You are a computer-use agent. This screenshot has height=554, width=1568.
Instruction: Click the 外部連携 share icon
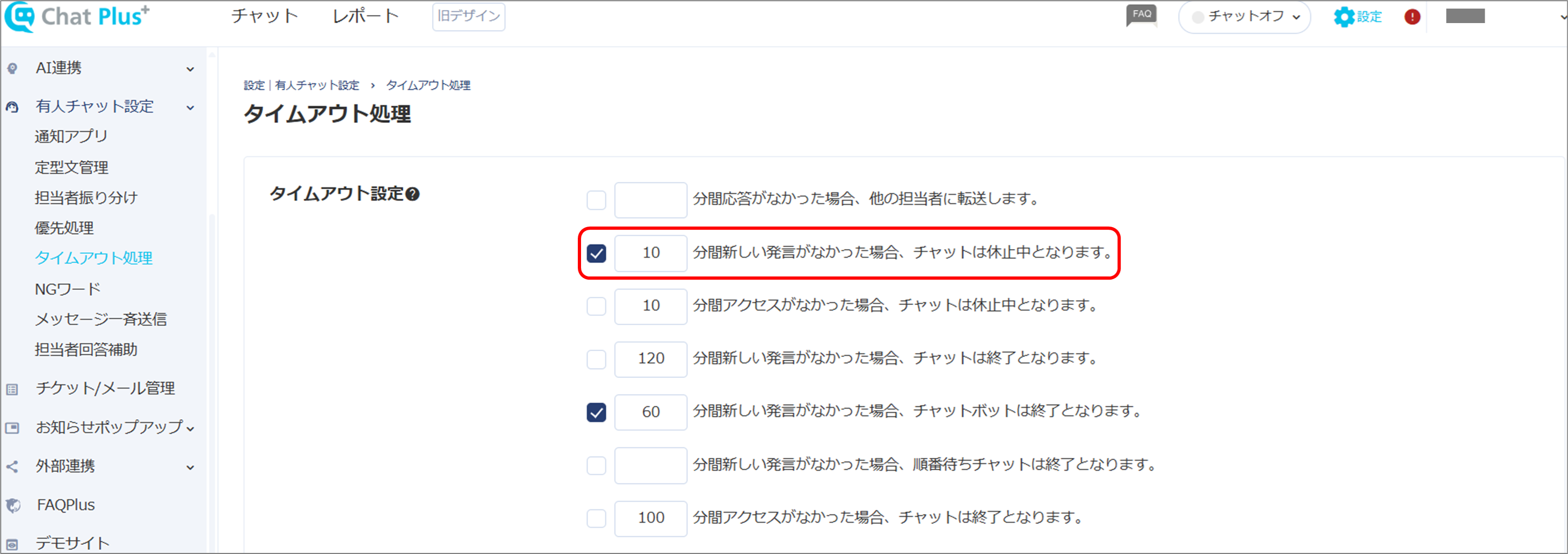point(12,467)
